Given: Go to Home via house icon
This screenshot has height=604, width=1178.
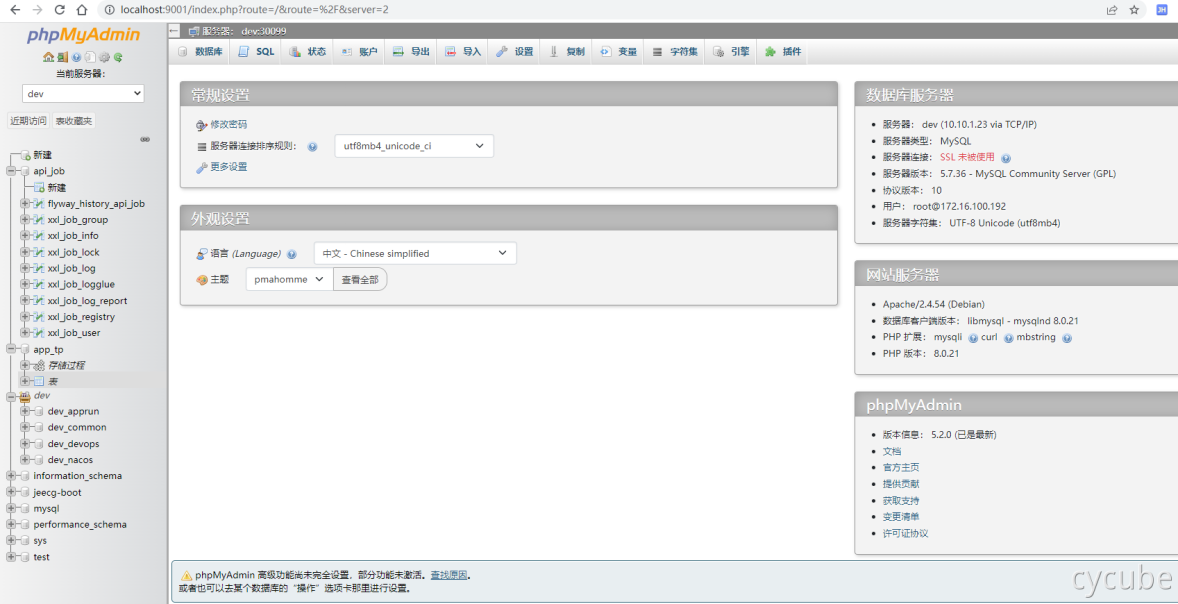Looking at the screenshot, I should pos(49,57).
